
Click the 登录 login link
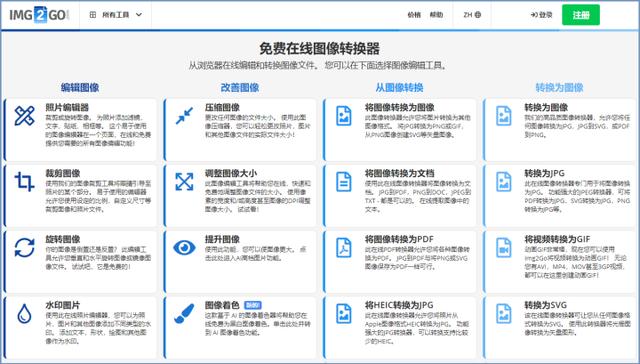tap(542, 15)
